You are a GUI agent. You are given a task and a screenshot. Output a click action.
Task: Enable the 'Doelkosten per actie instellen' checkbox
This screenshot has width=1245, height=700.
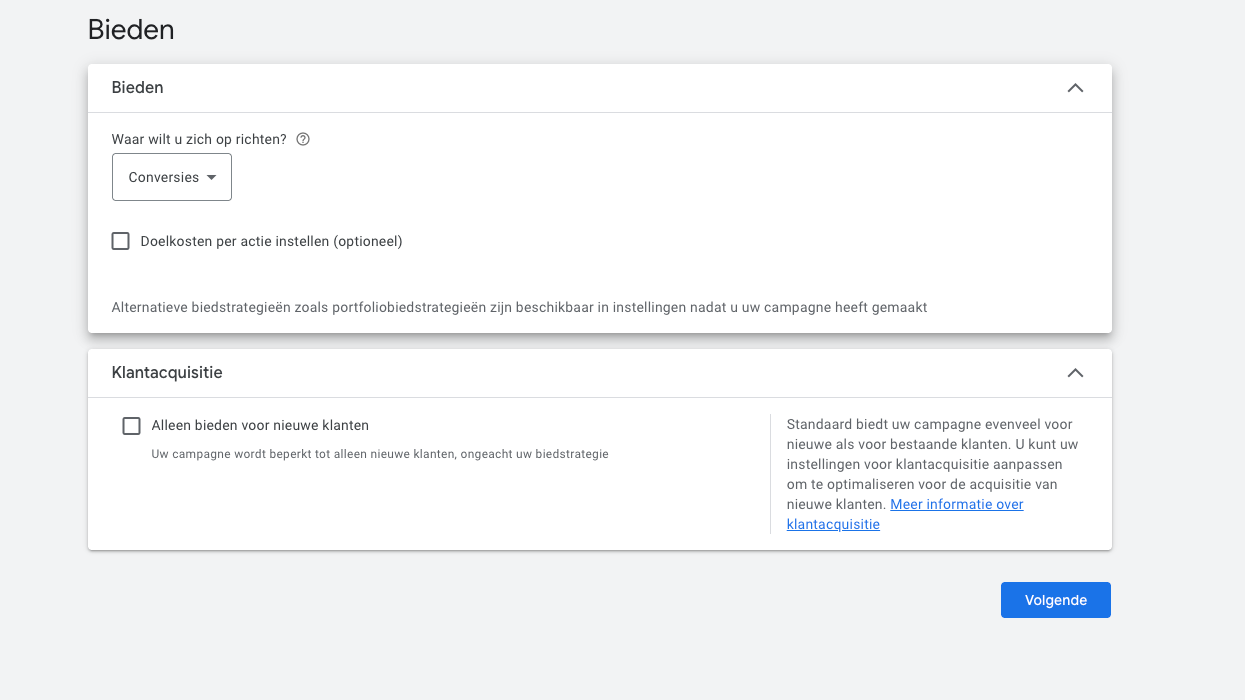[121, 241]
